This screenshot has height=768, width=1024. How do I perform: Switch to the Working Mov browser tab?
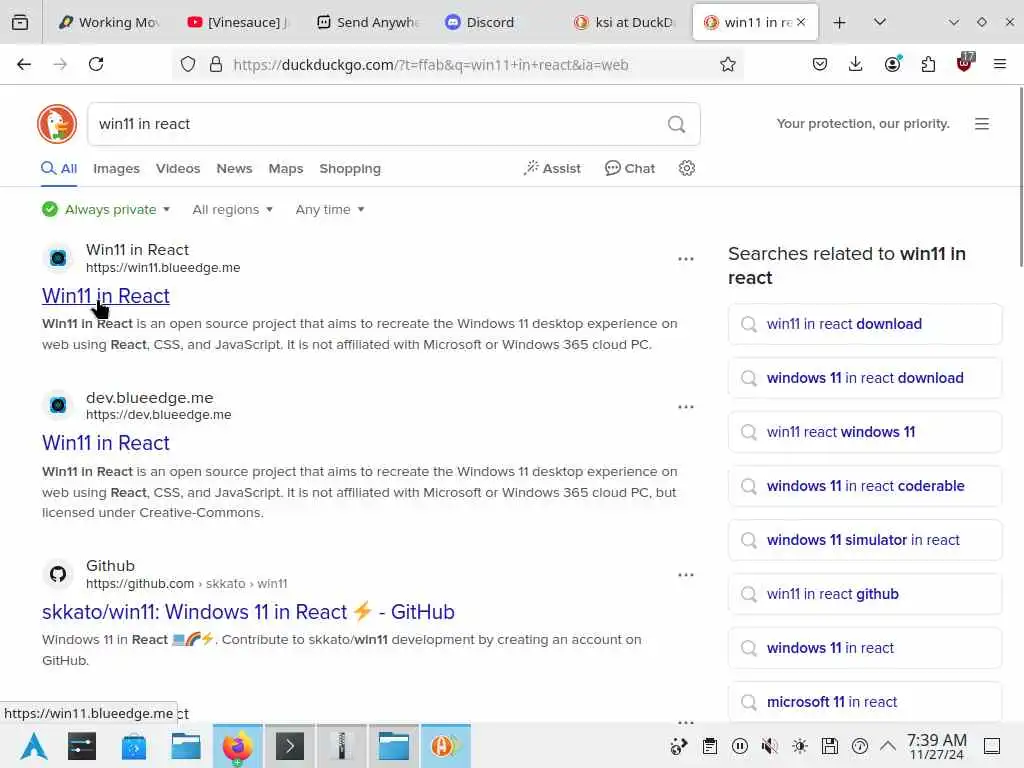click(x=109, y=22)
